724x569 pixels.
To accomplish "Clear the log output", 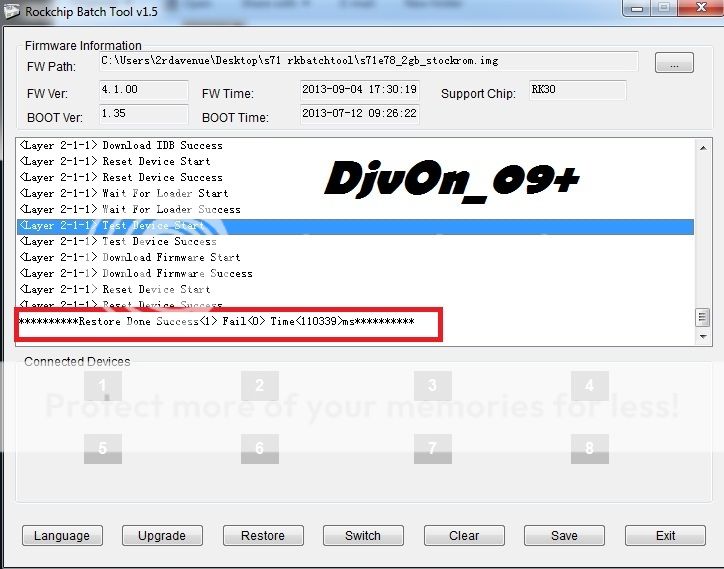I will click(464, 536).
